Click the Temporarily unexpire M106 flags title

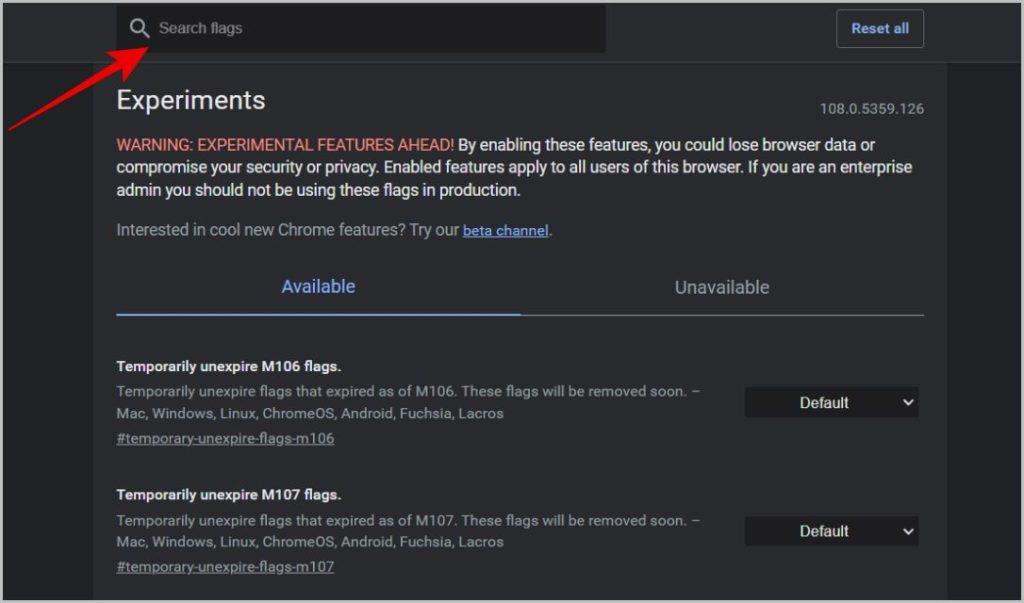[229, 367]
